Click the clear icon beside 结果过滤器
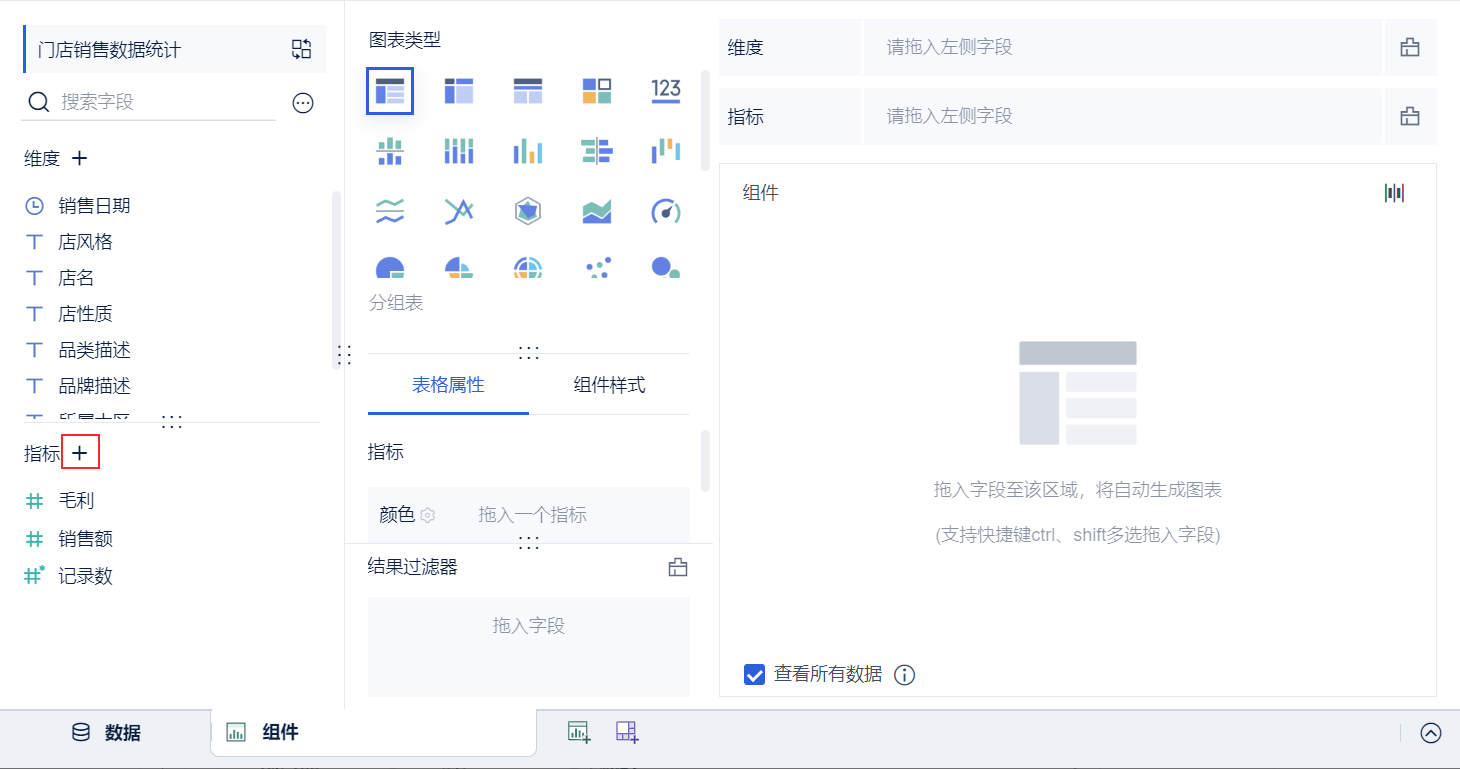The width and height of the screenshot is (1460, 769). [x=678, y=568]
